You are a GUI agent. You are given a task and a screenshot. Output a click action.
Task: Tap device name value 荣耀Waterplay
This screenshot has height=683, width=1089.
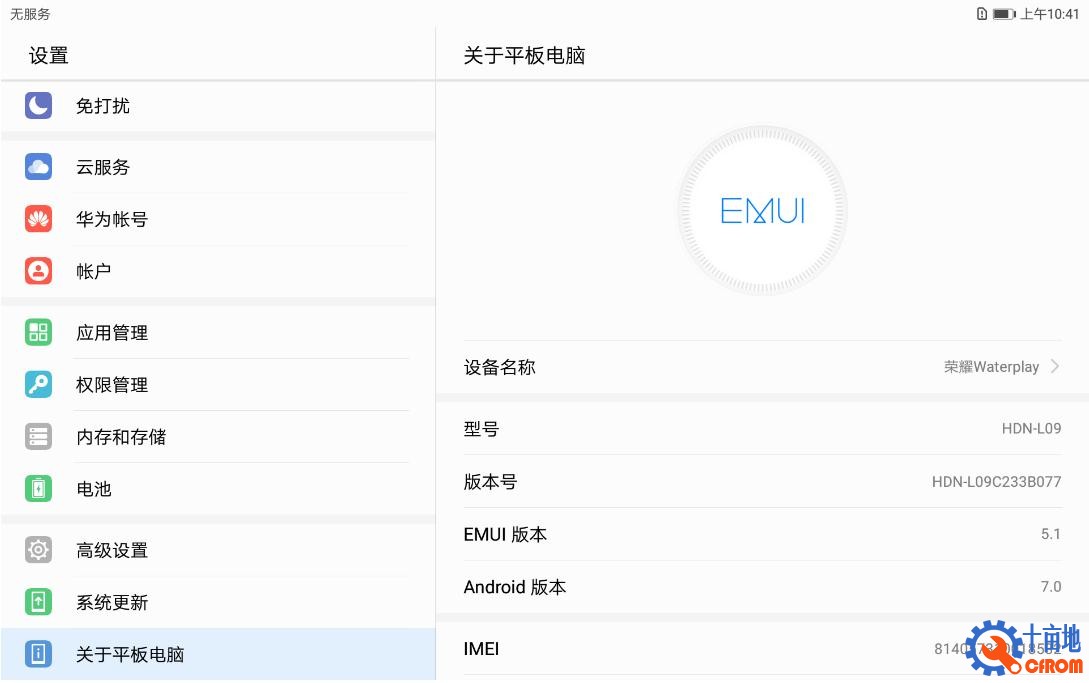click(x=991, y=367)
